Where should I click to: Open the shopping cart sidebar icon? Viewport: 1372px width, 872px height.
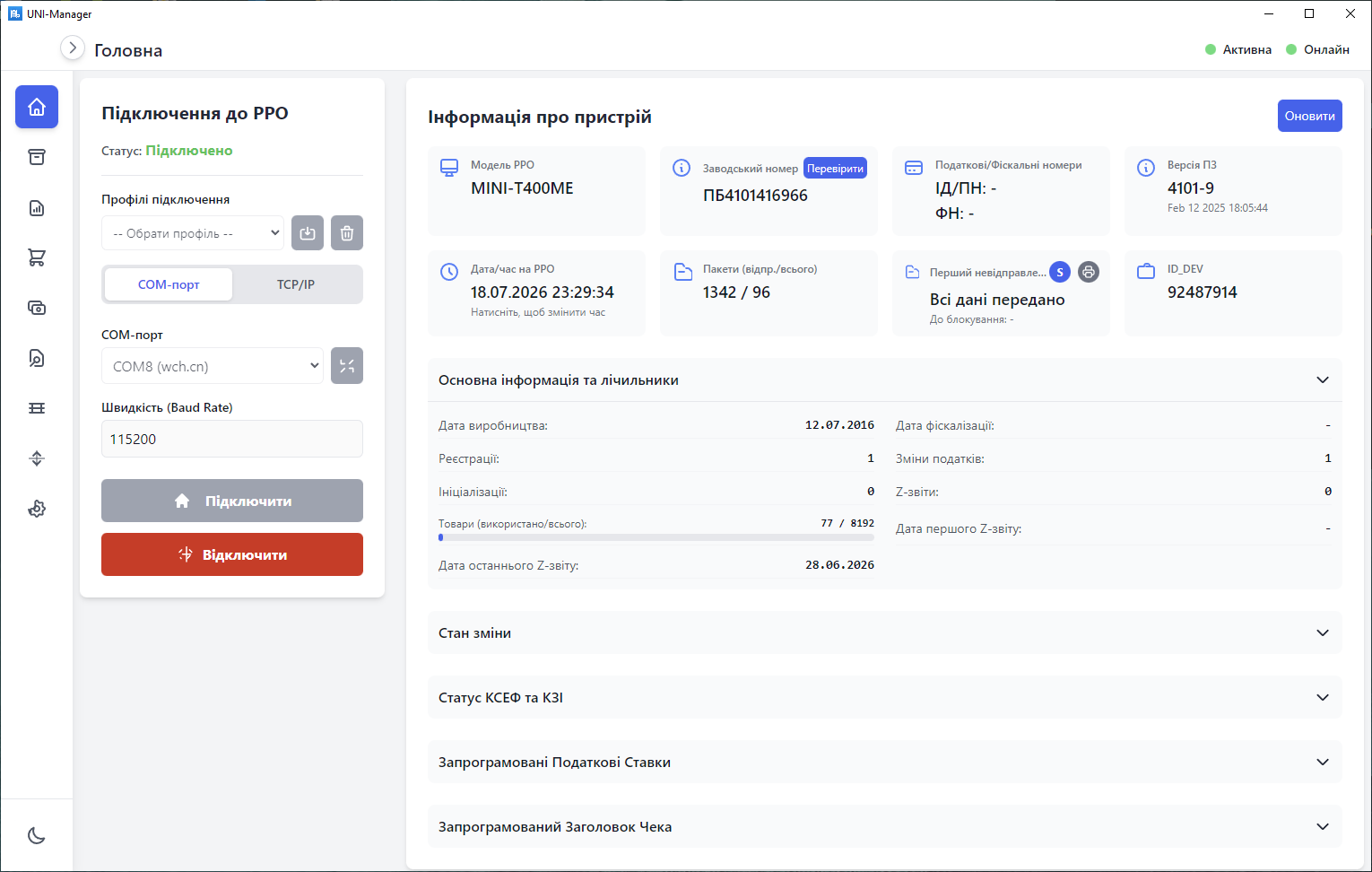tap(37, 257)
